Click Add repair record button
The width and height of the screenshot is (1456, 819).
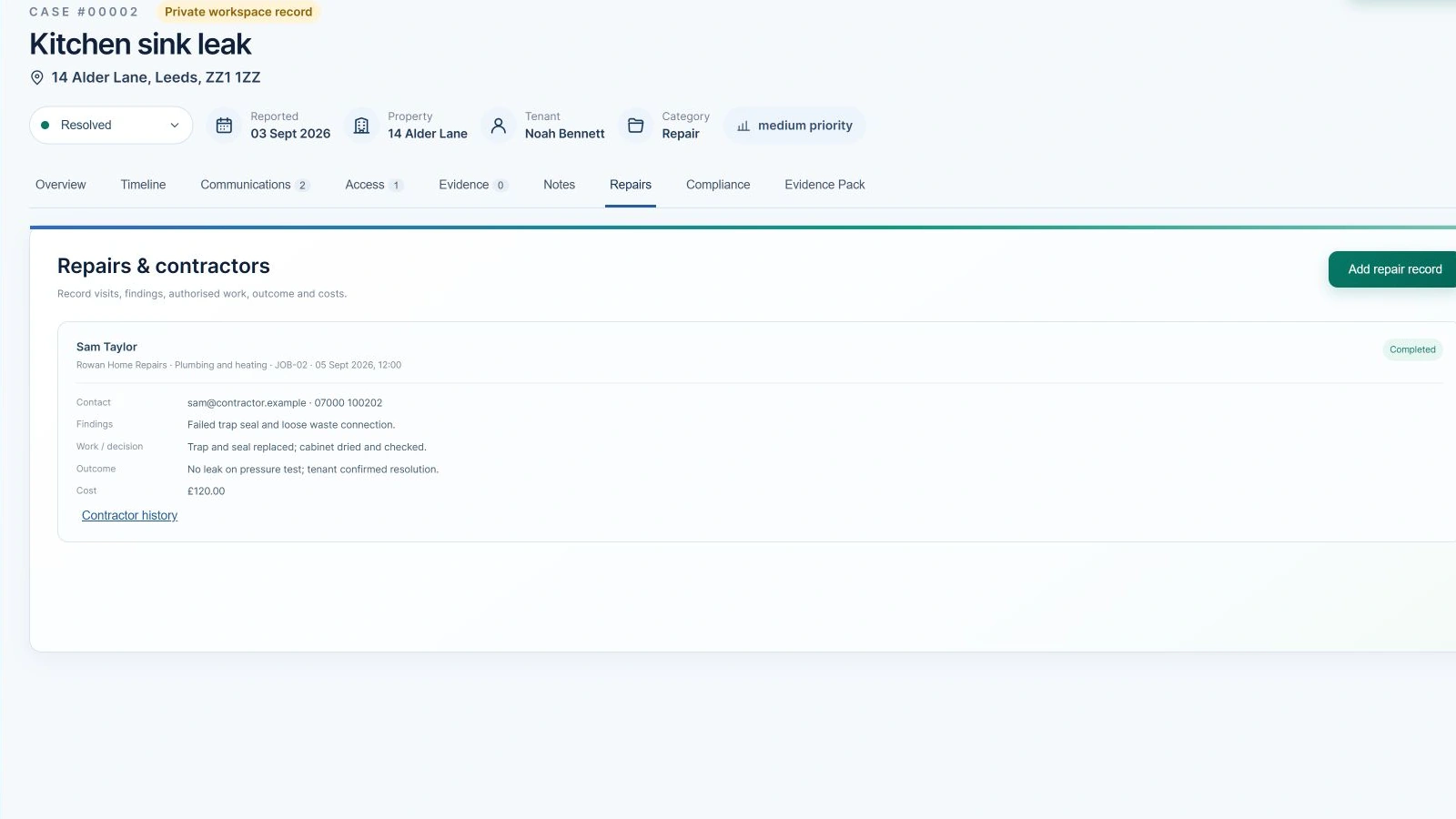coord(1393,269)
